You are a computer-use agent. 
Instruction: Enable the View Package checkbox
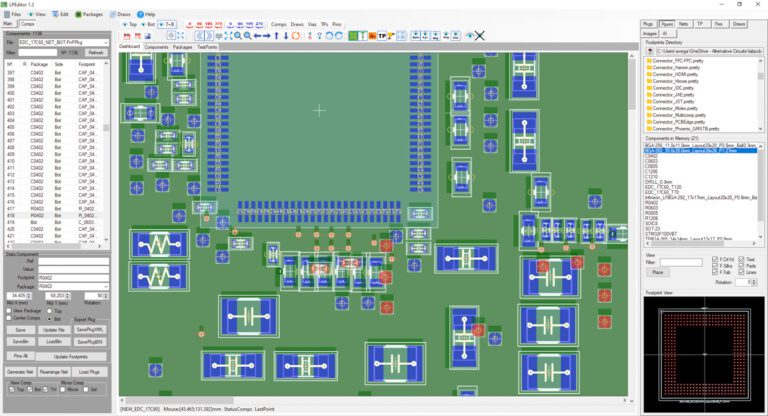(x=9, y=311)
